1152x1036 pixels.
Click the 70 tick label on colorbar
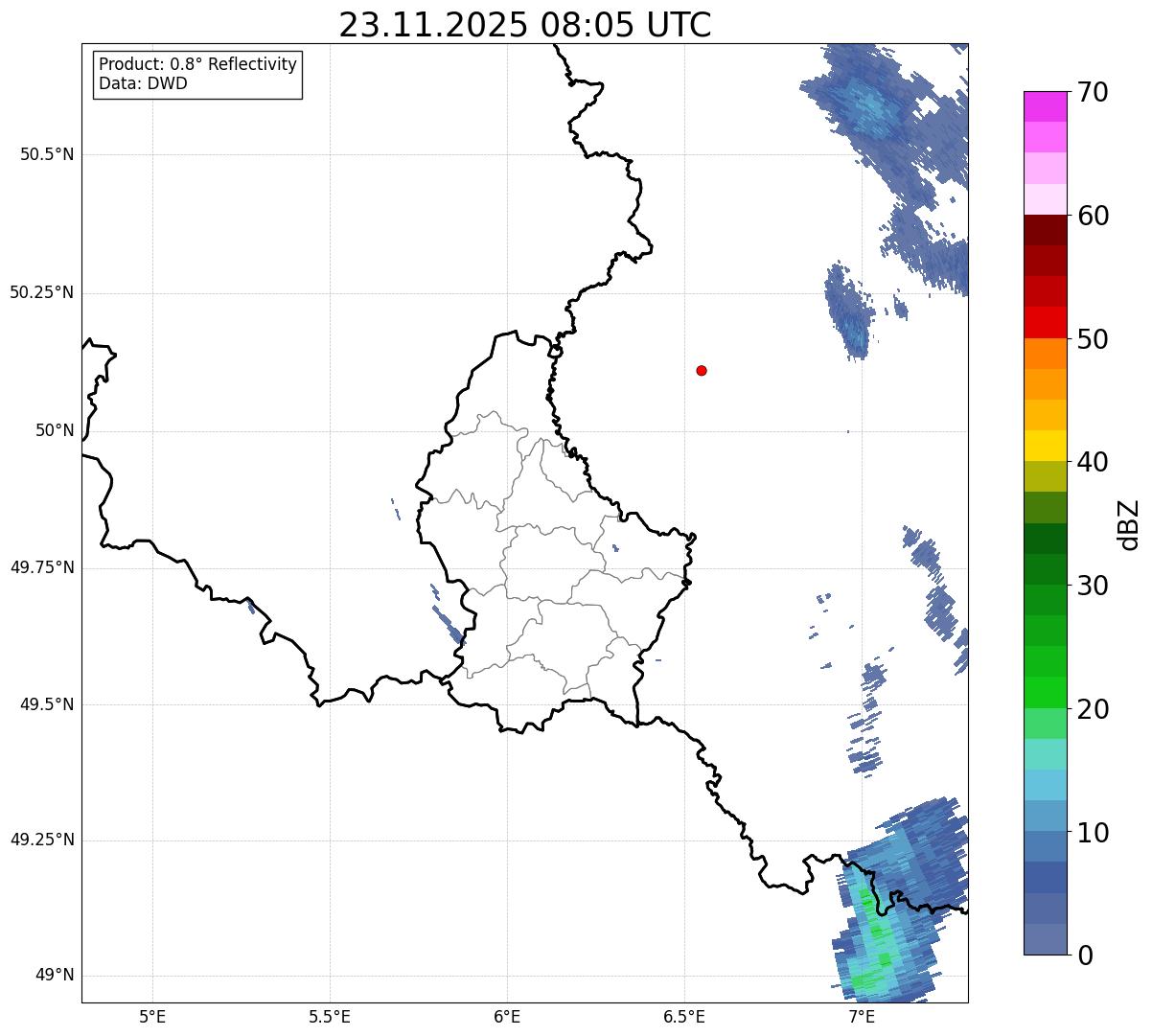[x=1093, y=92]
